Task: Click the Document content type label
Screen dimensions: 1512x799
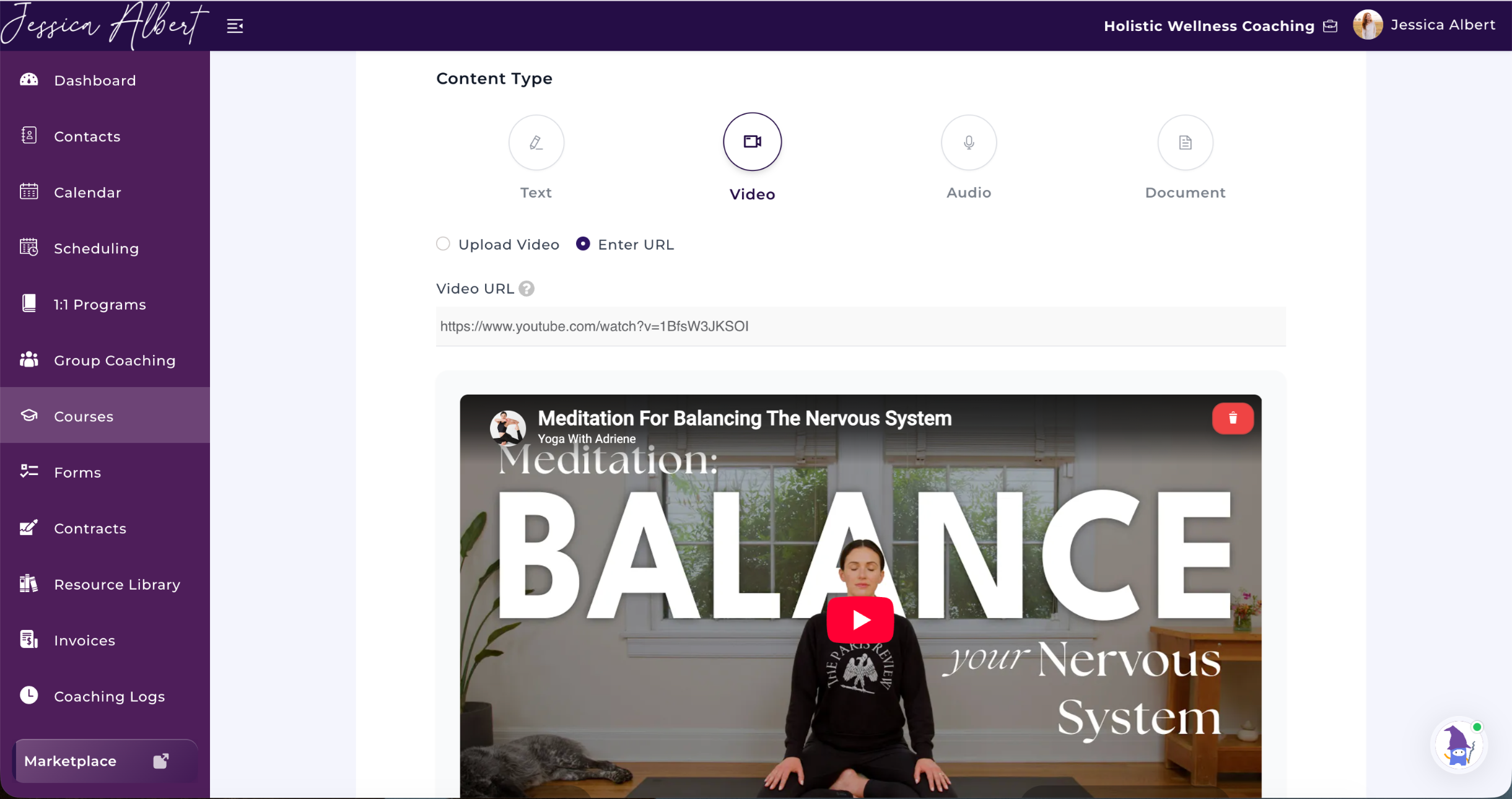Action: coord(1186,193)
